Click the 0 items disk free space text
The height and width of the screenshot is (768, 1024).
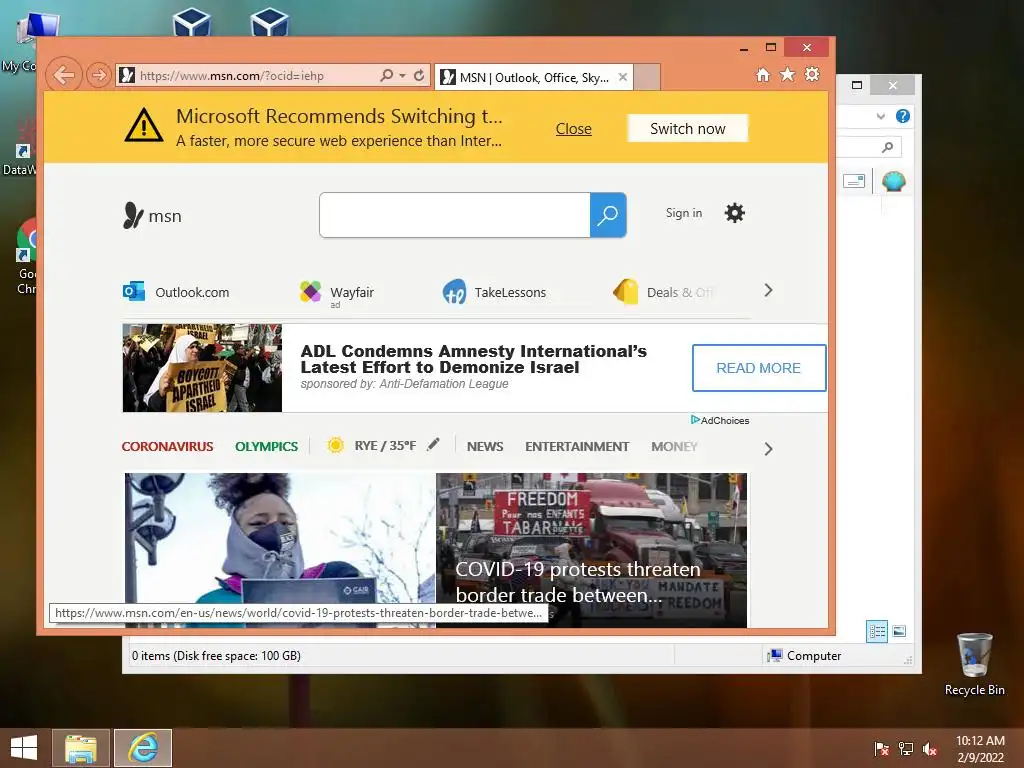(216, 656)
